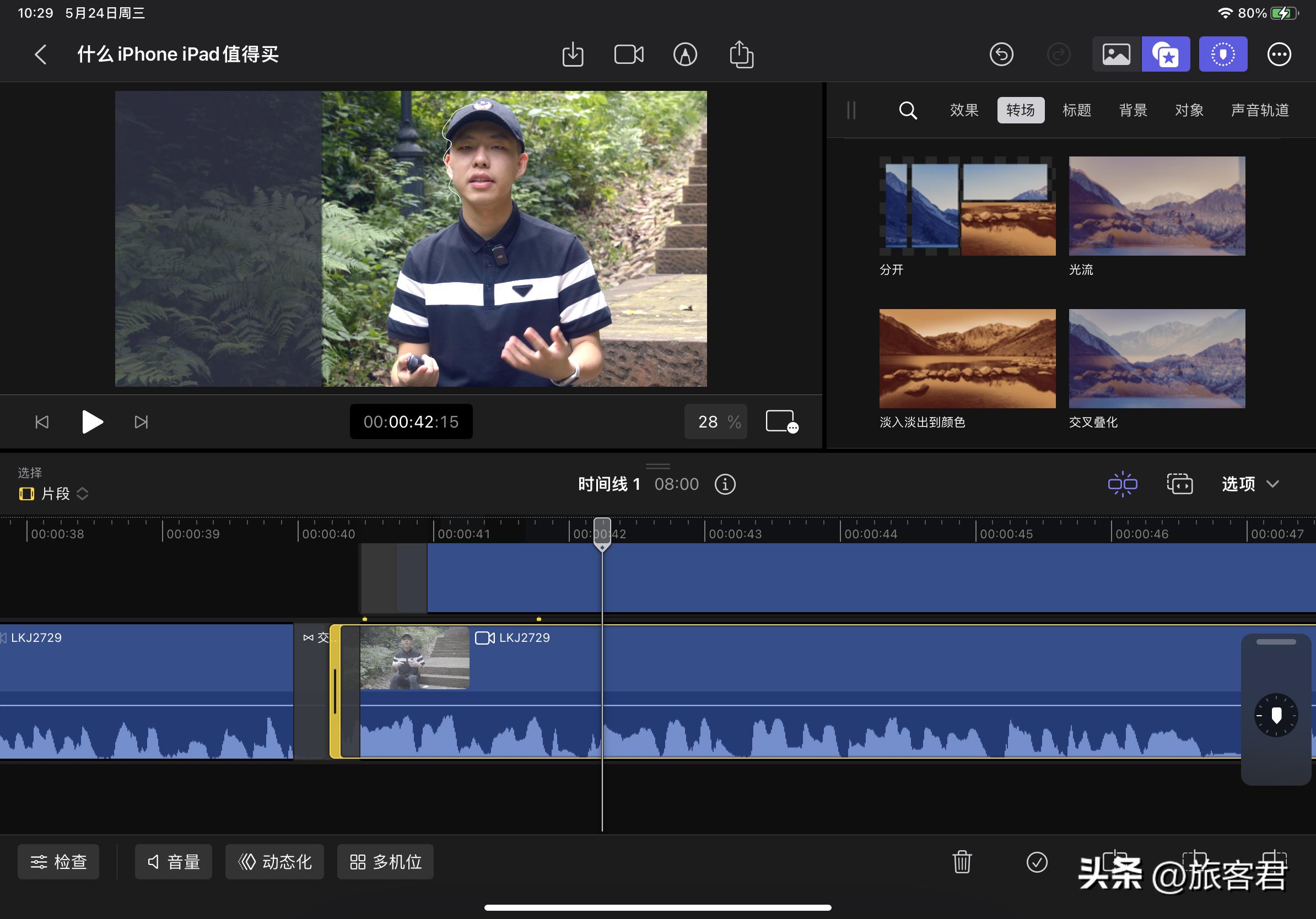Open the viewer zoom percentage dropdown
Viewport: 1316px width, 919px height.
(715, 421)
